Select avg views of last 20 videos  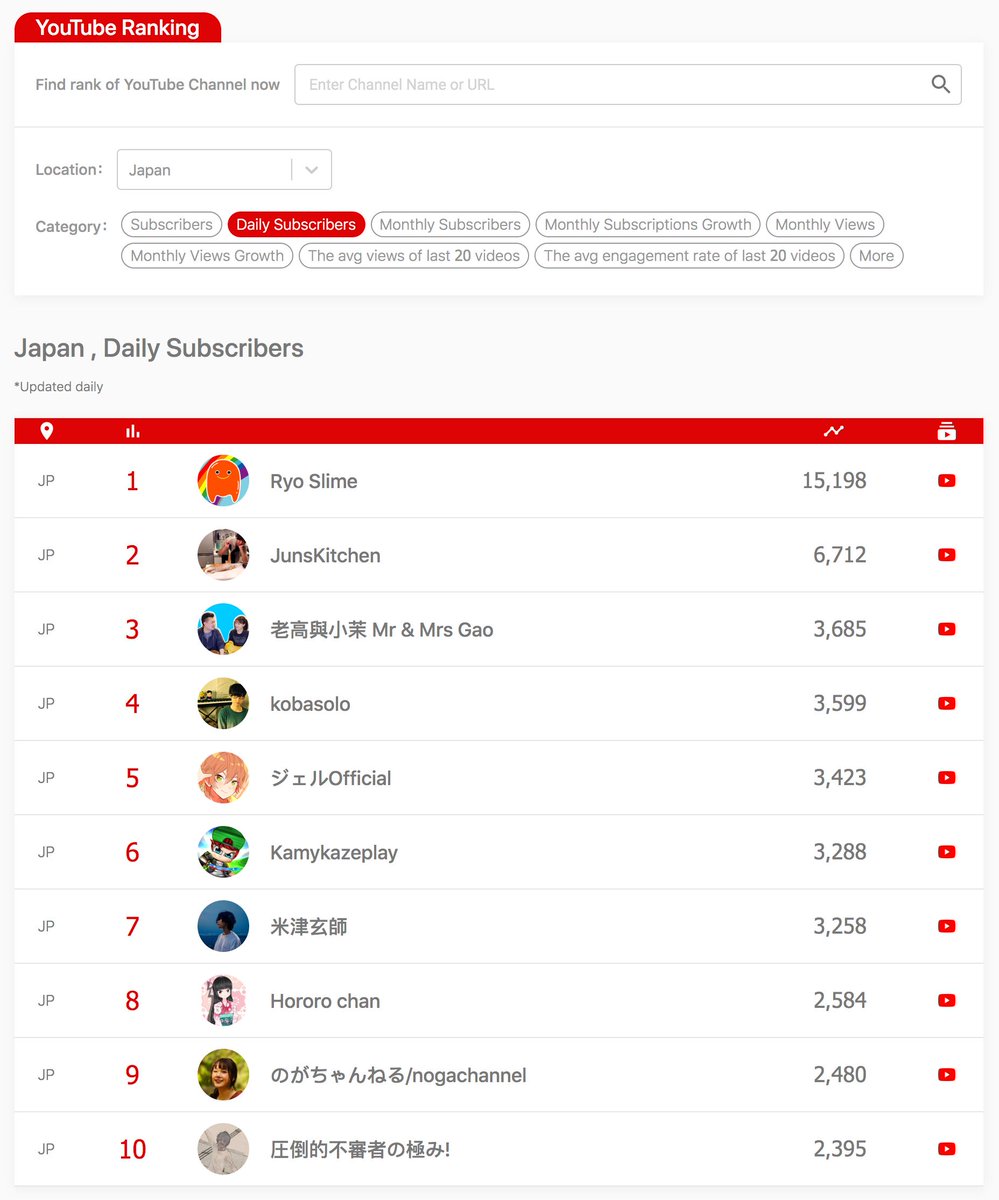tap(414, 256)
